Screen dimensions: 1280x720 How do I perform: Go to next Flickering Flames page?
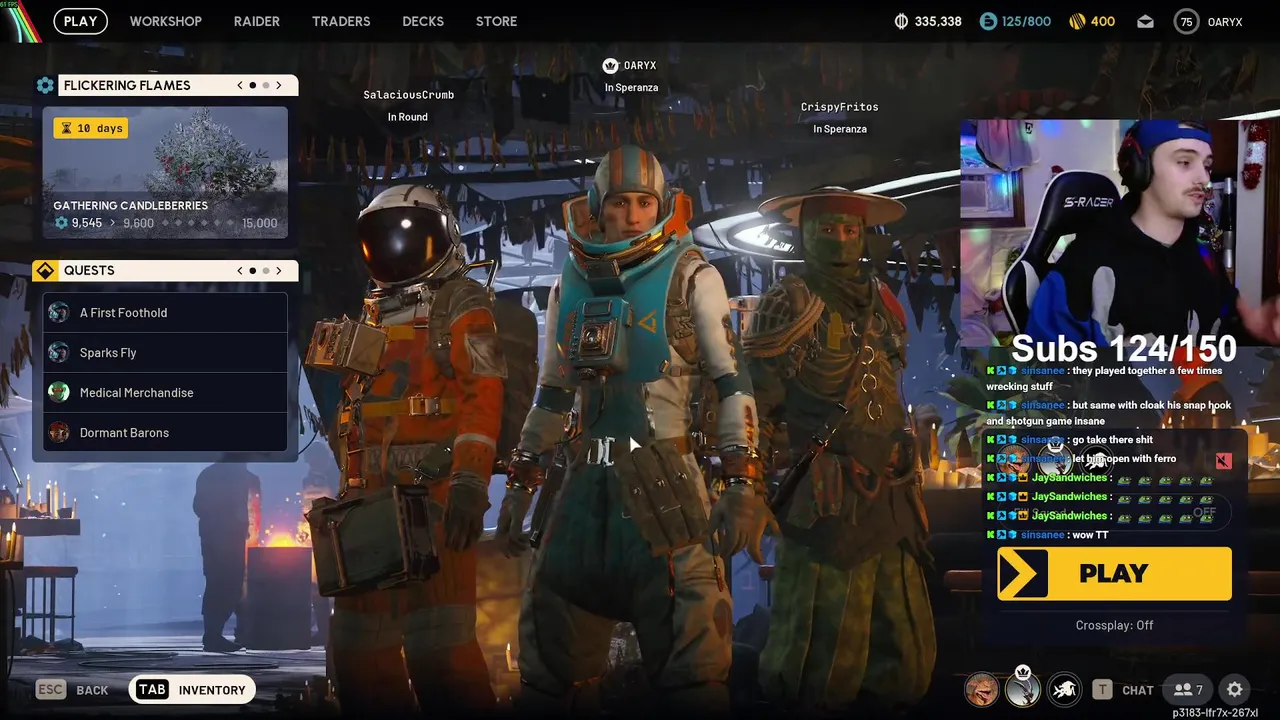click(278, 85)
